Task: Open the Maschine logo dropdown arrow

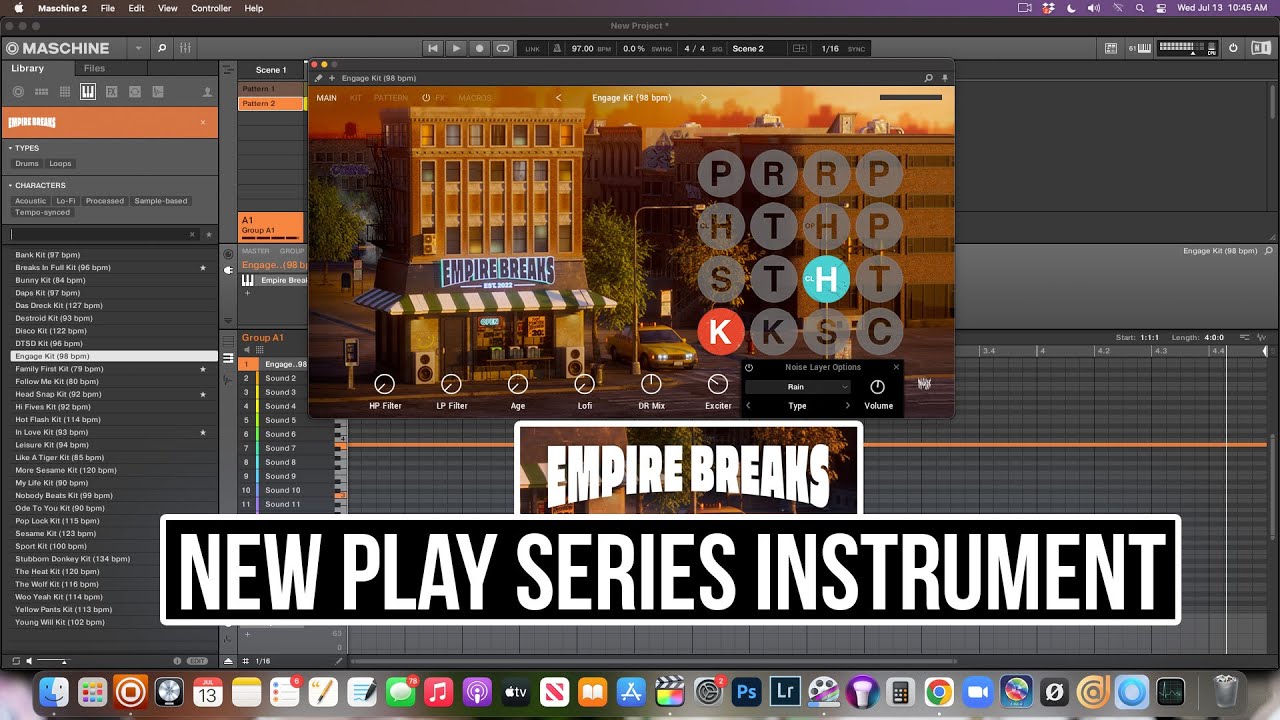Action: [x=137, y=48]
